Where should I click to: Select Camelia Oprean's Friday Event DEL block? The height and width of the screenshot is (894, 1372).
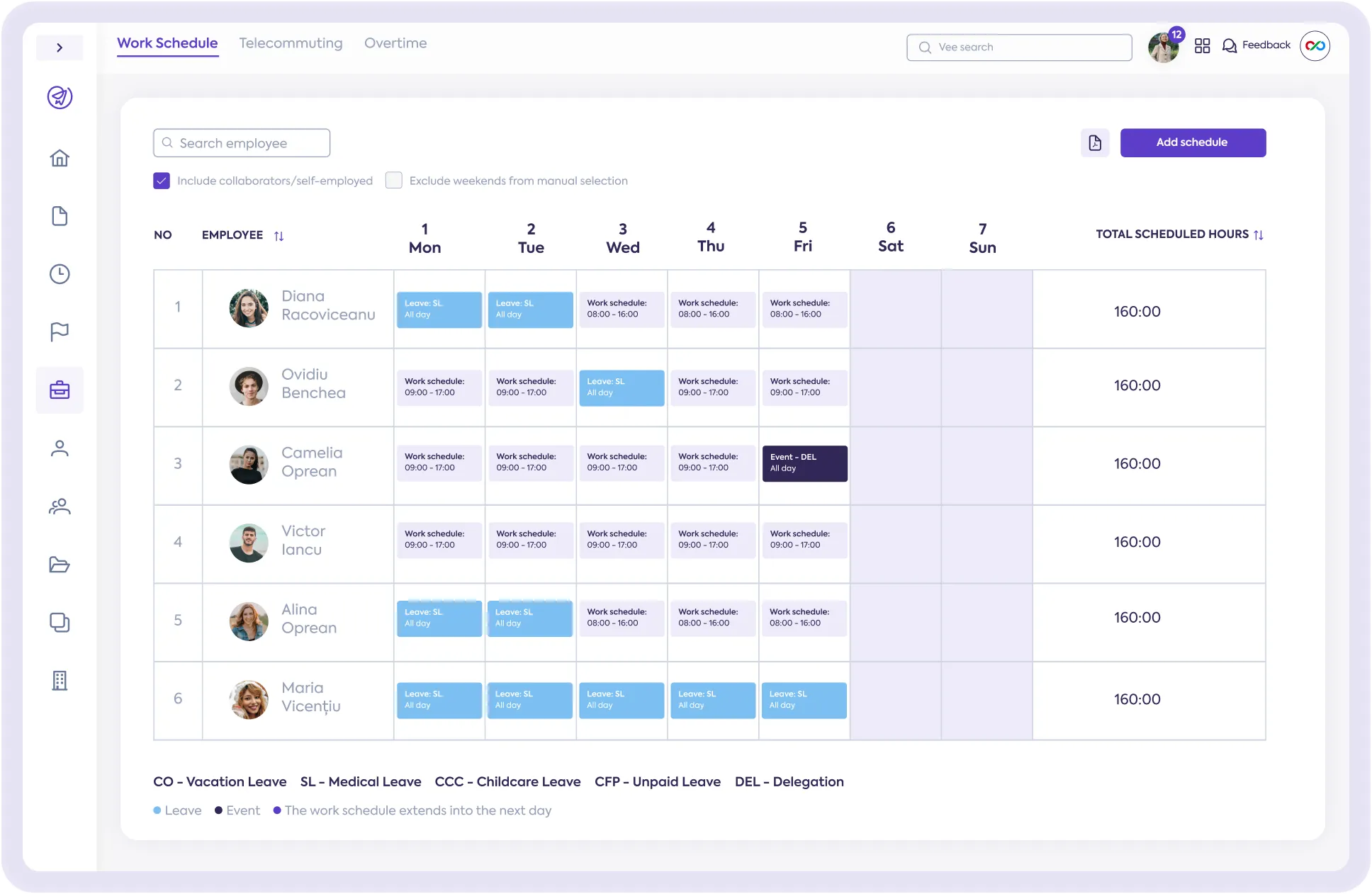pos(805,463)
